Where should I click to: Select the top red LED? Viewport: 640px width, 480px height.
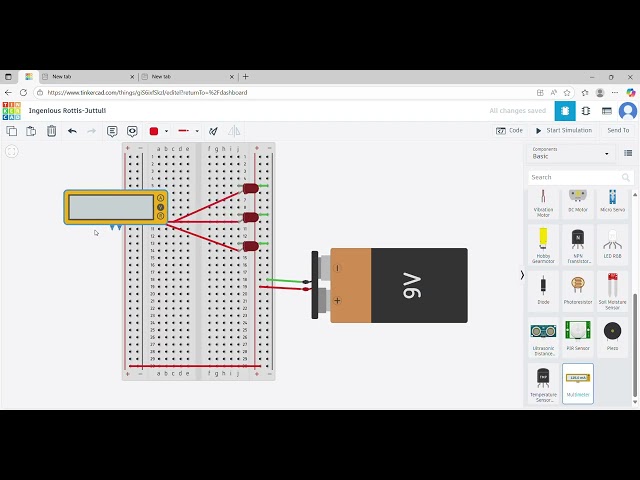click(x=251, y=188)
